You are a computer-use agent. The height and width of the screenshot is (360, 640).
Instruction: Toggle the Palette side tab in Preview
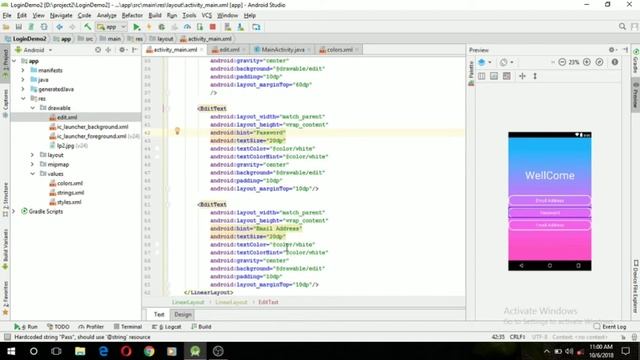(x=471, y=72)
